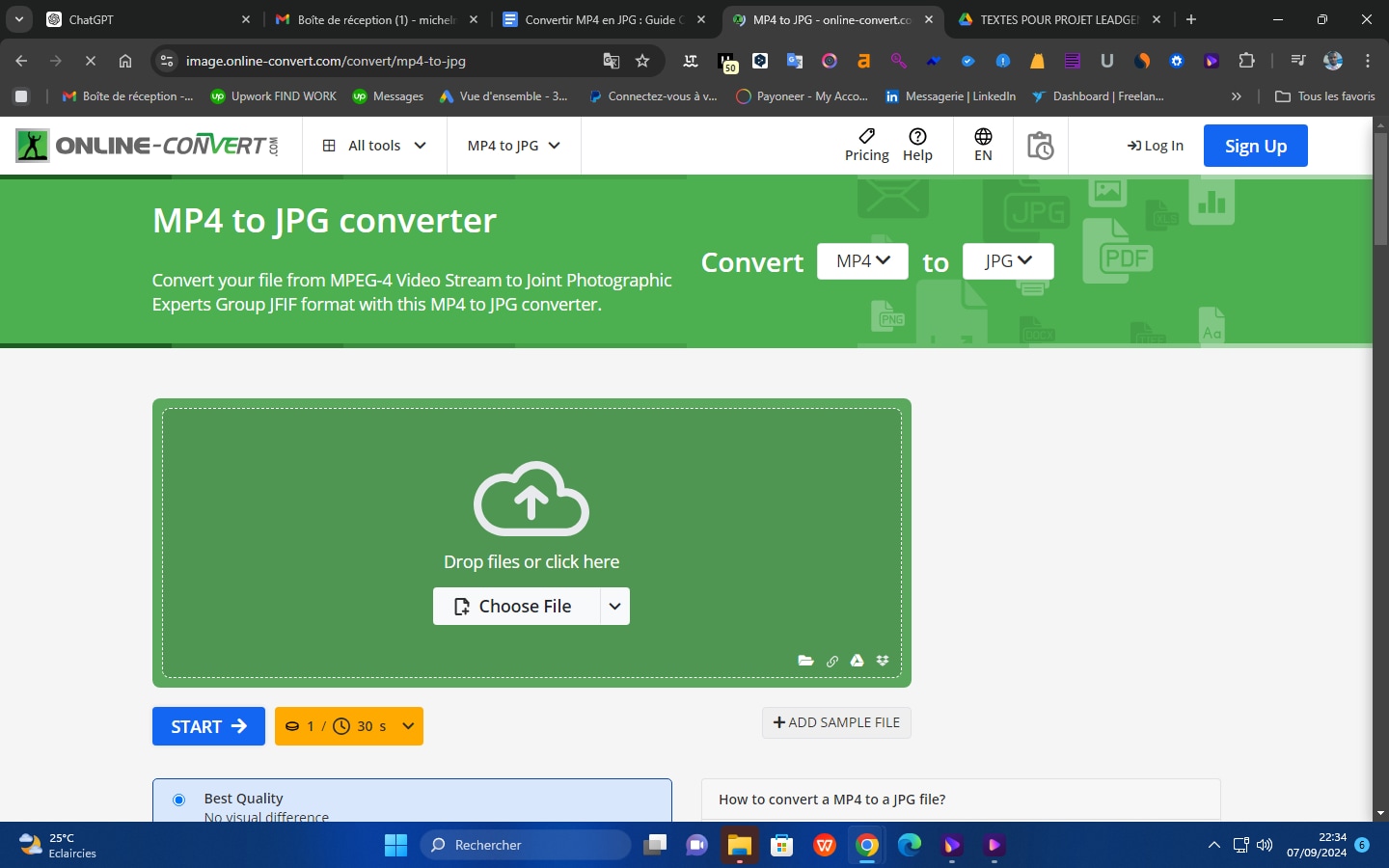Open the Upwork FIND WORK bookmark
Viewport: 1389px width, 868px height.
tap(274, 96)
